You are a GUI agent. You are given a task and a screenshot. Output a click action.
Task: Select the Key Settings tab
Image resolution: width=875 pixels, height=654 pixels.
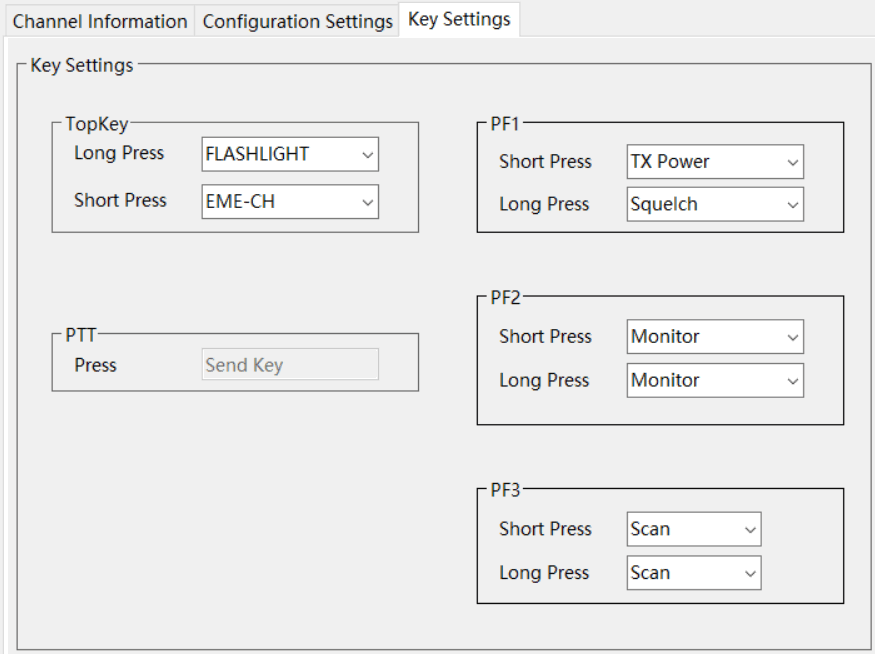coord(459,19)
